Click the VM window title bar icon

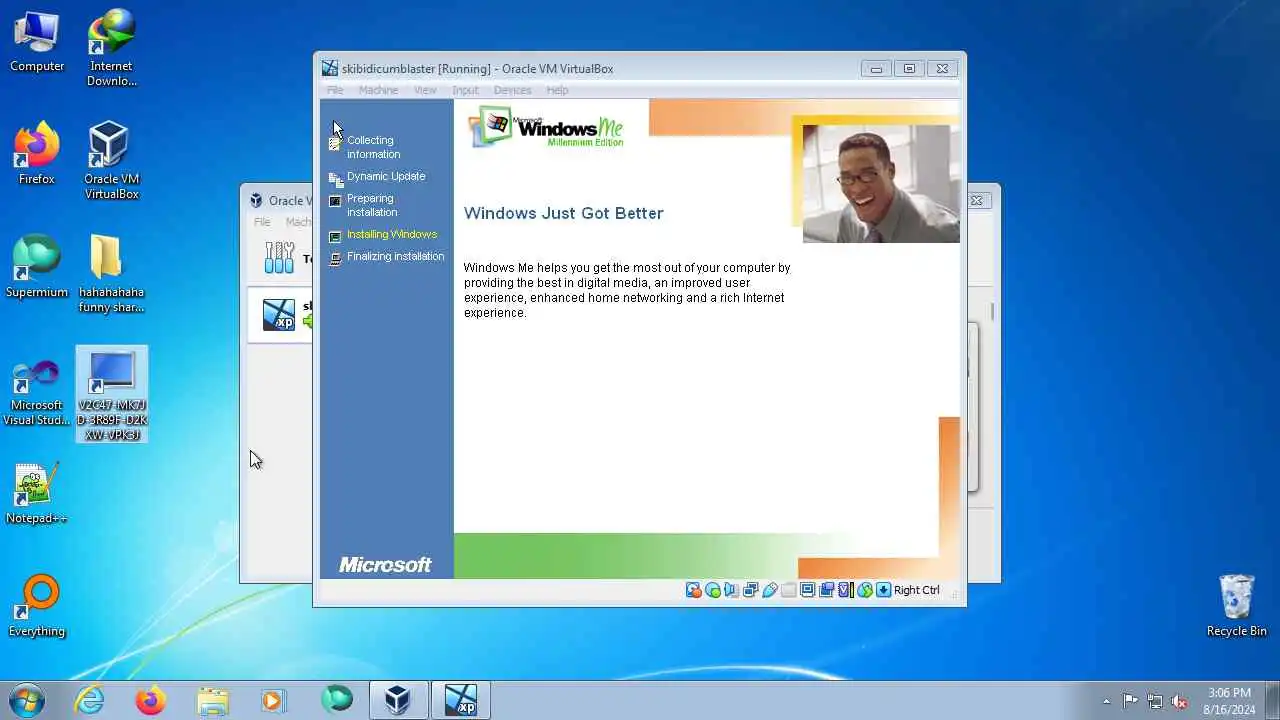tap(330, 69)
